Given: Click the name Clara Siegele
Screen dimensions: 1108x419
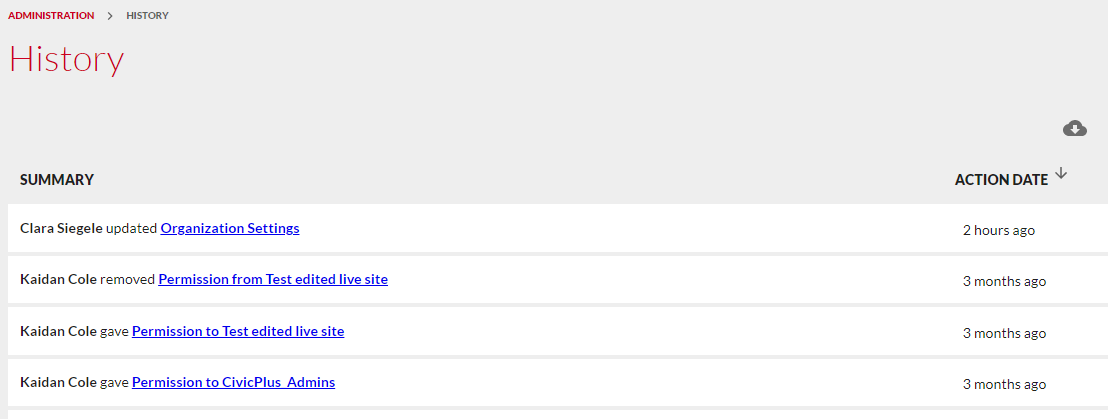Looking at the screenshot, I should [61, 228].
